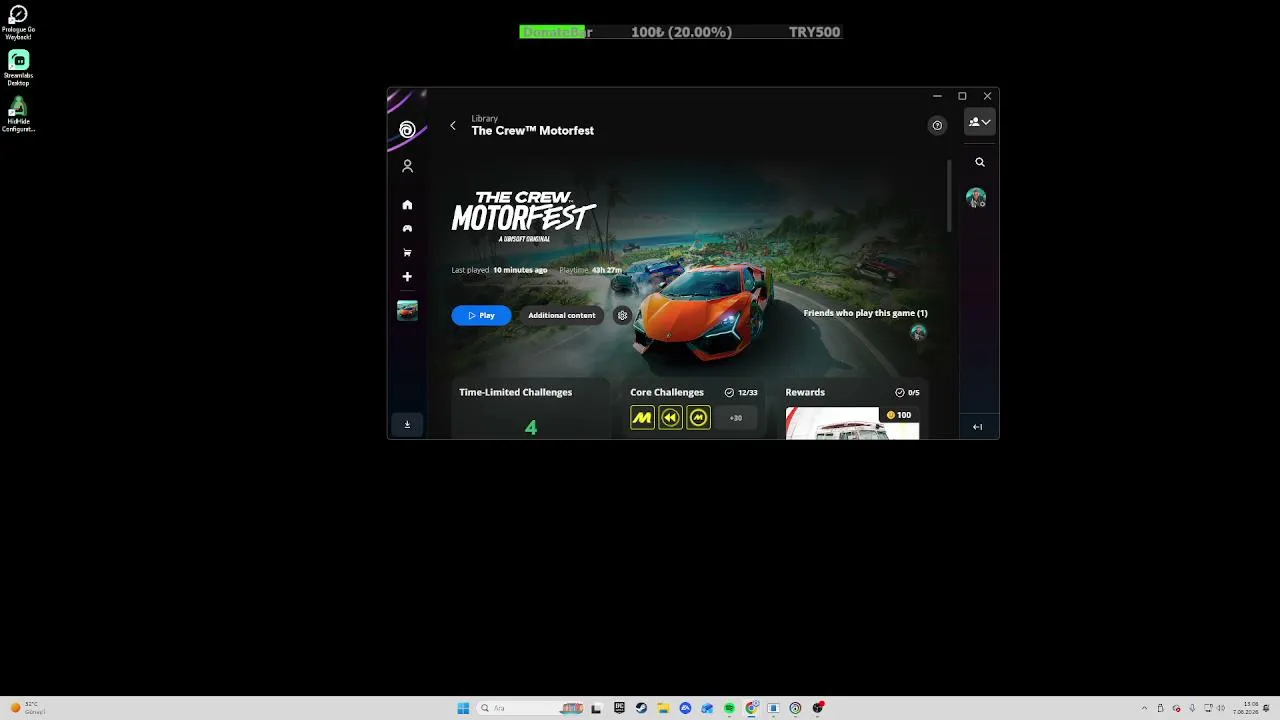The image size is (1280, 720).
Task: Open HidHide Configuration desktop shortcut
Action: (x=18, y=114)
